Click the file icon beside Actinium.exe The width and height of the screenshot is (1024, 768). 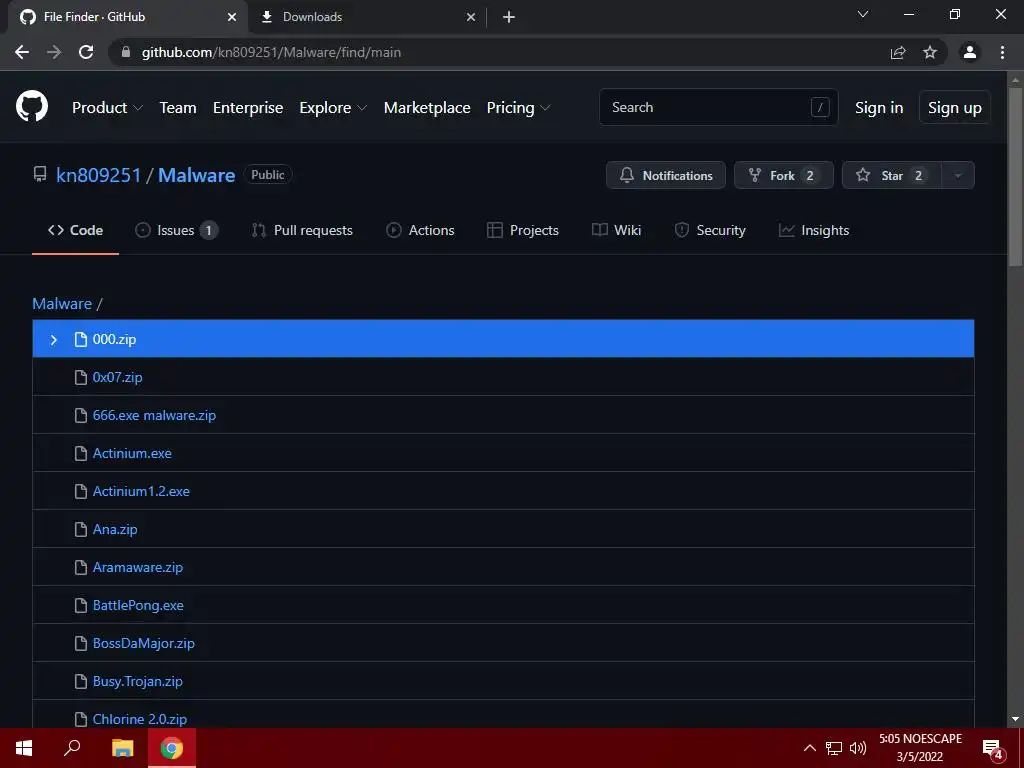click(80, 453)
